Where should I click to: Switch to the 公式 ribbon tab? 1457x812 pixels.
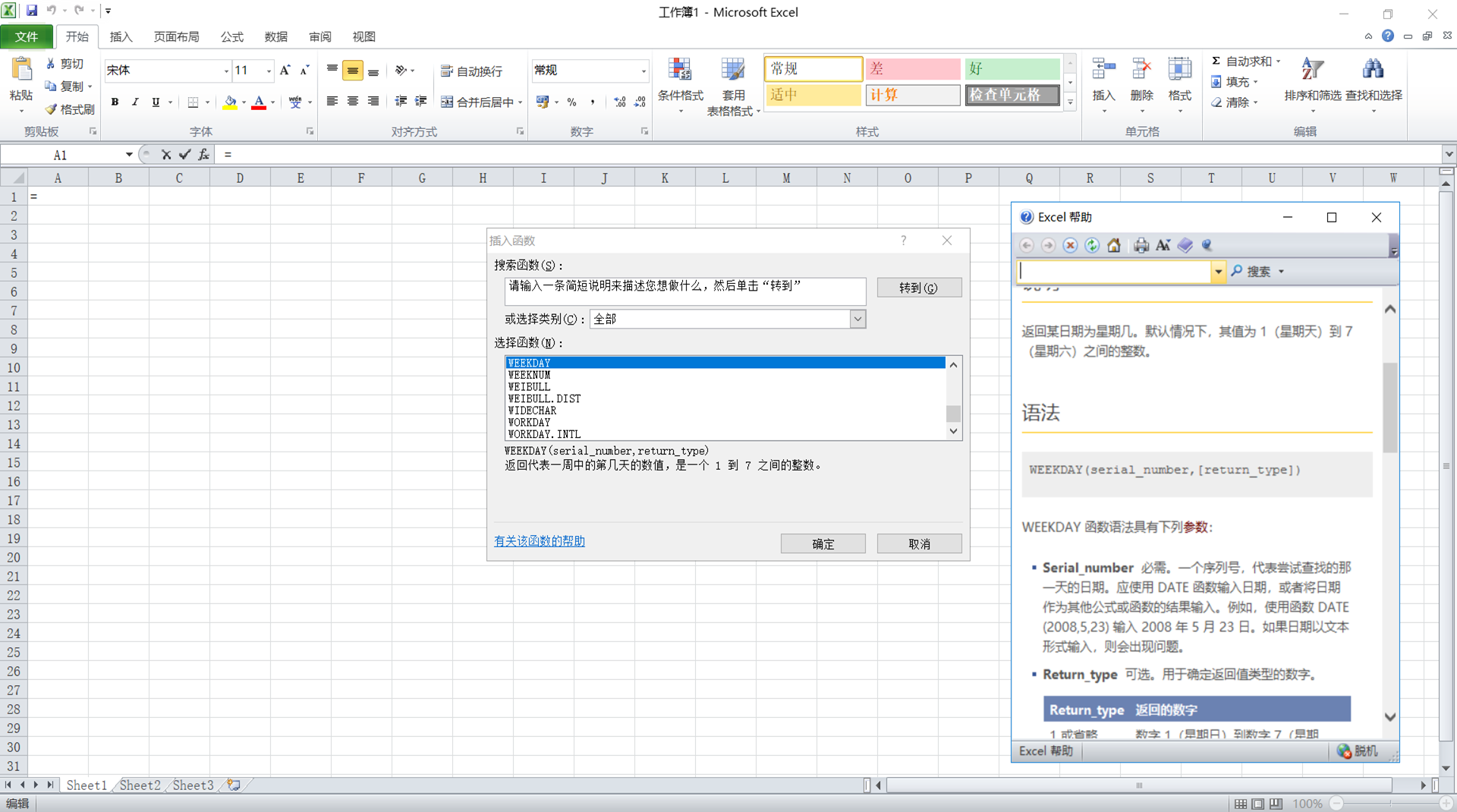point(231,36)
